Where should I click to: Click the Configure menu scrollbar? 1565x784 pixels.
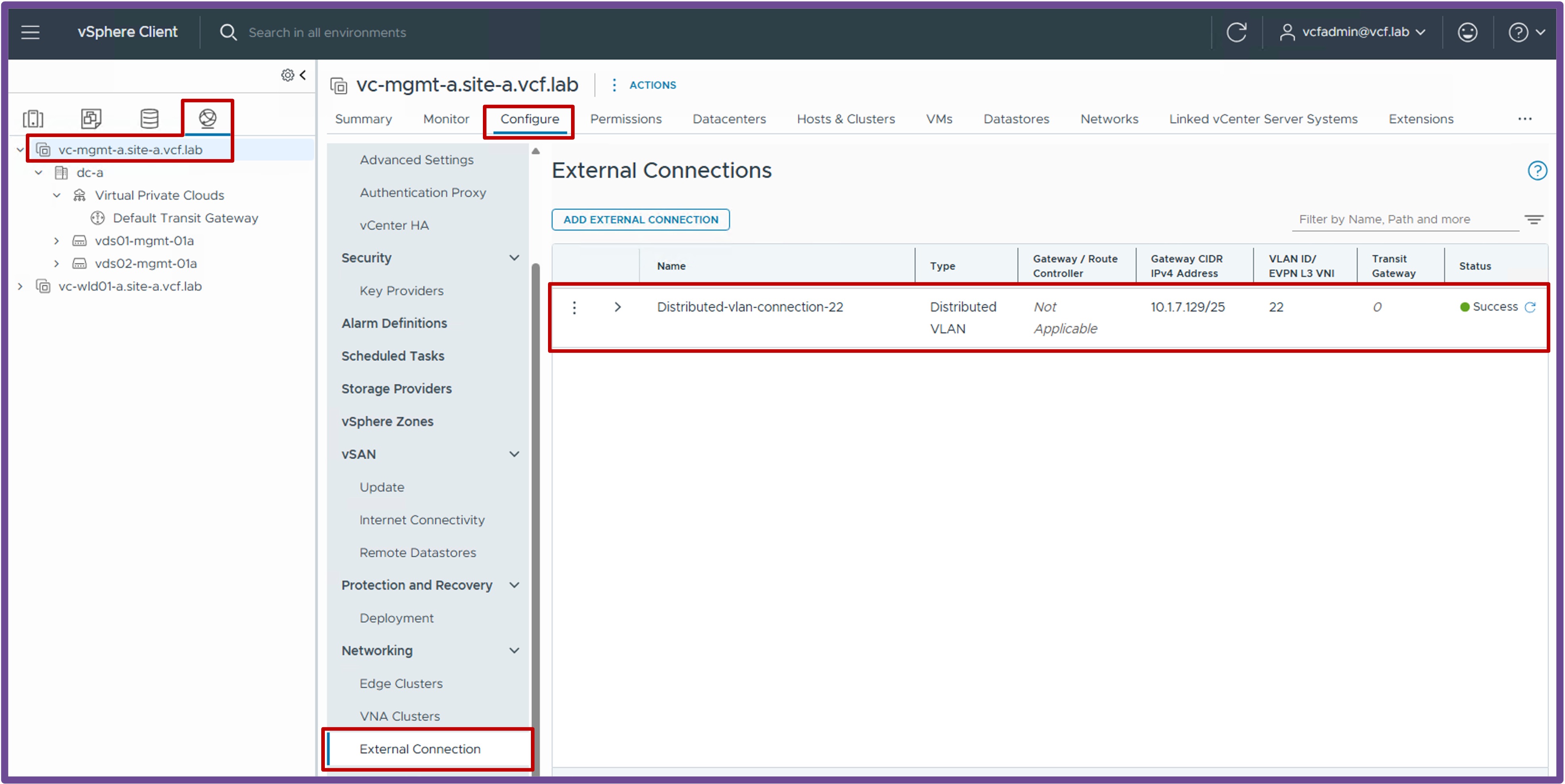coord(535,519)
